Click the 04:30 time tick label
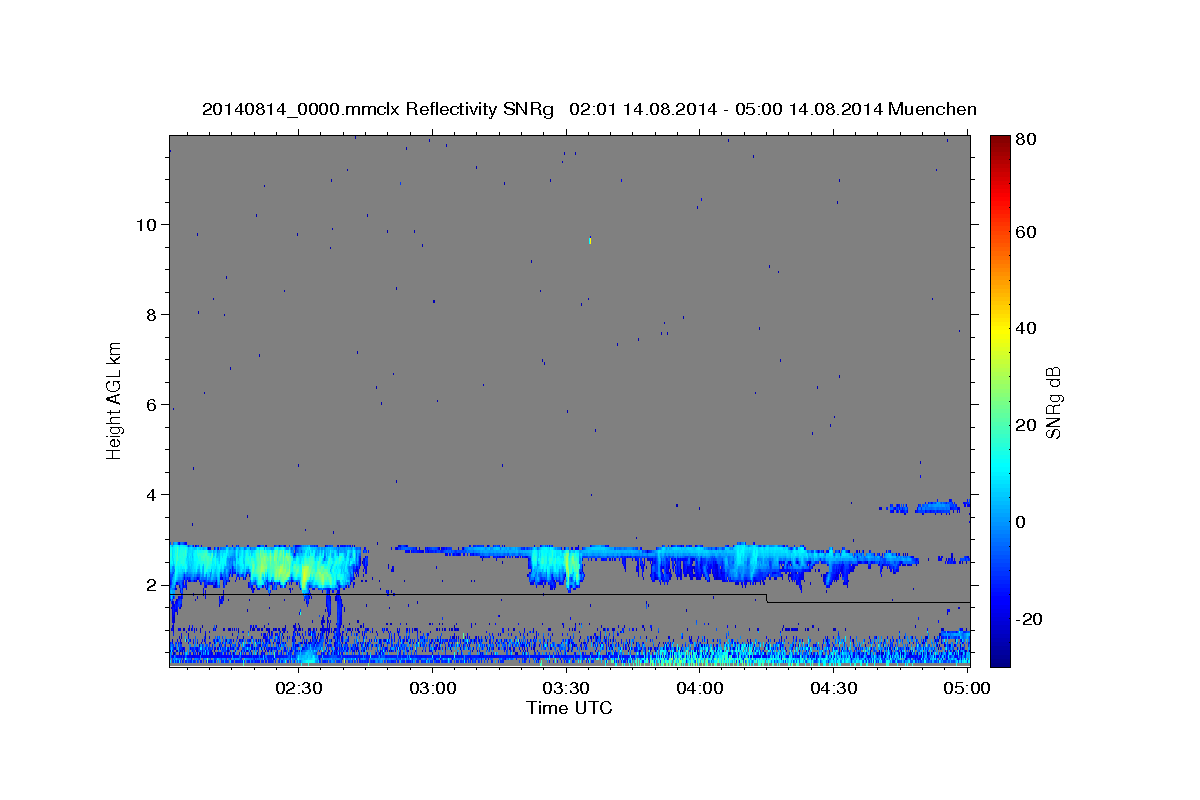This screenshot has width=1200, height=800. [x=832, y=689]
